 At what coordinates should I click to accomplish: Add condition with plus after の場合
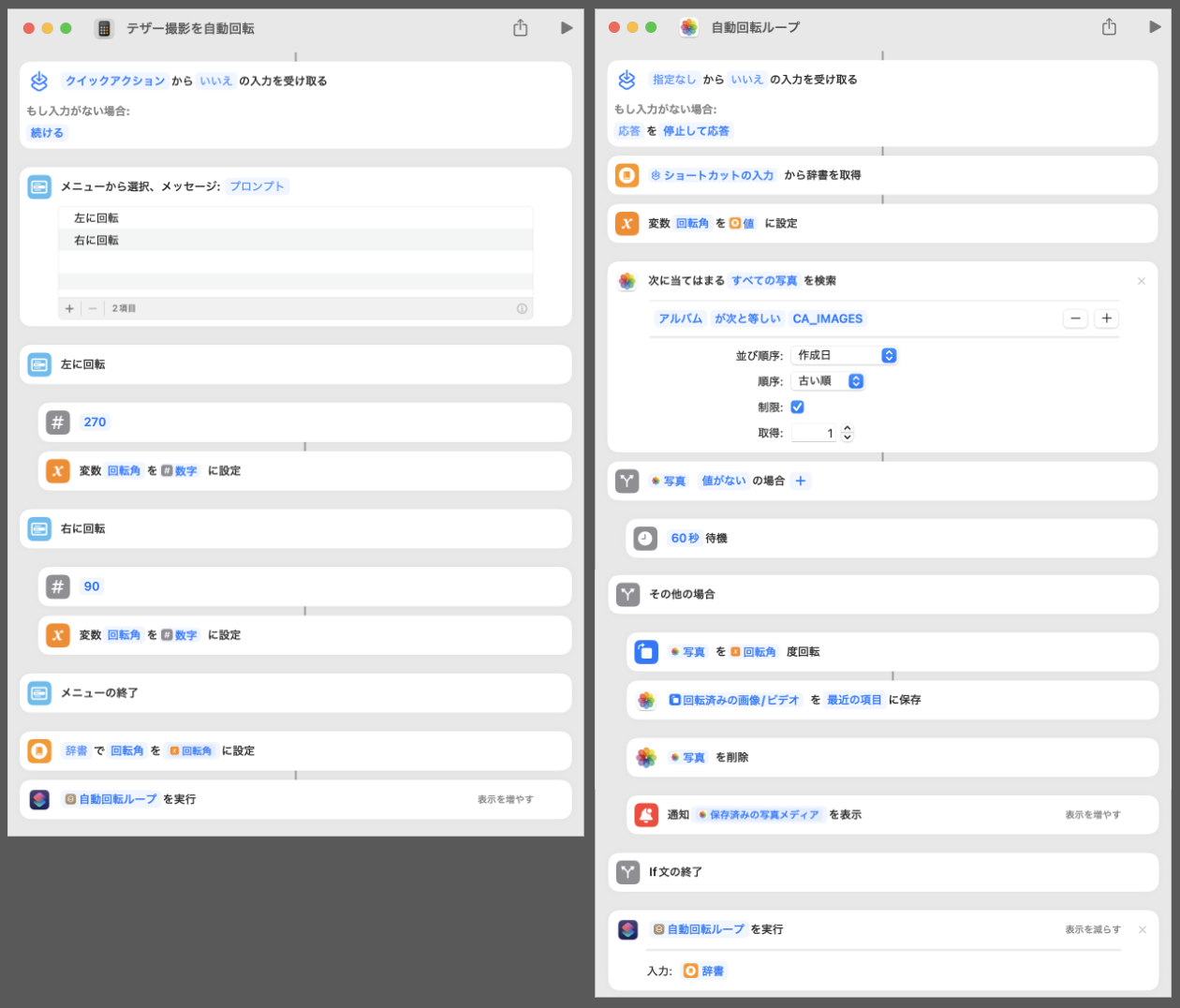coord(801,482)
